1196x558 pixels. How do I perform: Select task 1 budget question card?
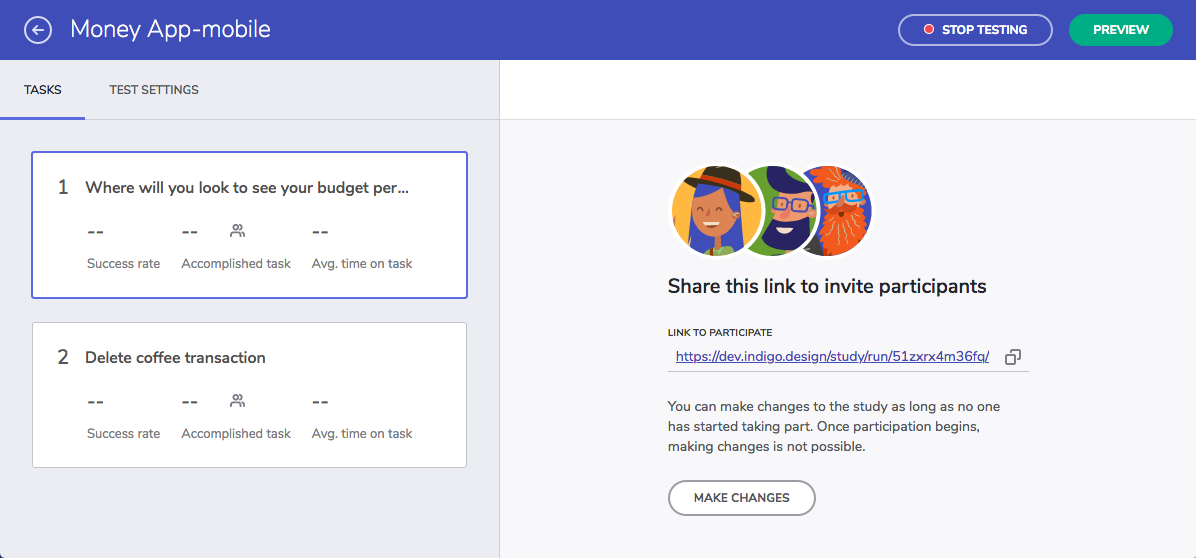pyautogui.click(x=249, y=225)
